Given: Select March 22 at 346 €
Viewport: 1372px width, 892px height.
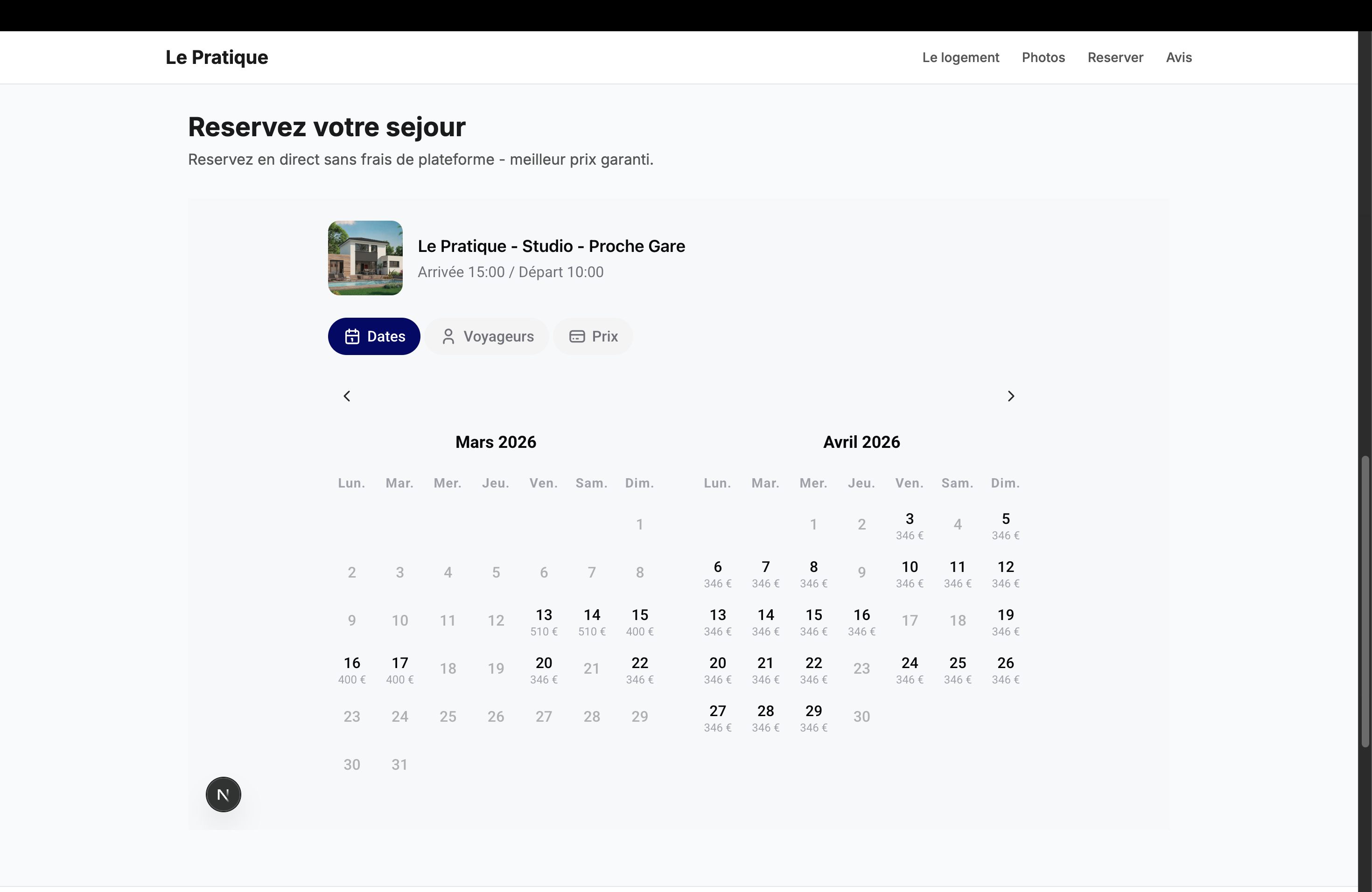Looking at the screenshot, I should click(640, 669).
